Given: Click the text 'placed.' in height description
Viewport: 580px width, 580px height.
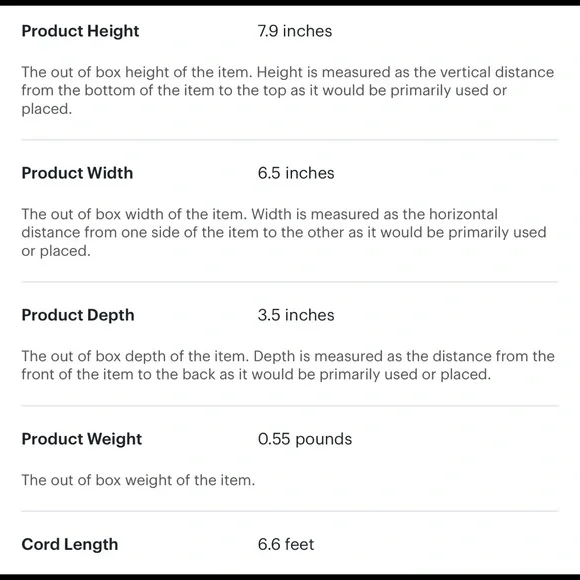Looking at the screenshot, I should (x=47, y=109).
